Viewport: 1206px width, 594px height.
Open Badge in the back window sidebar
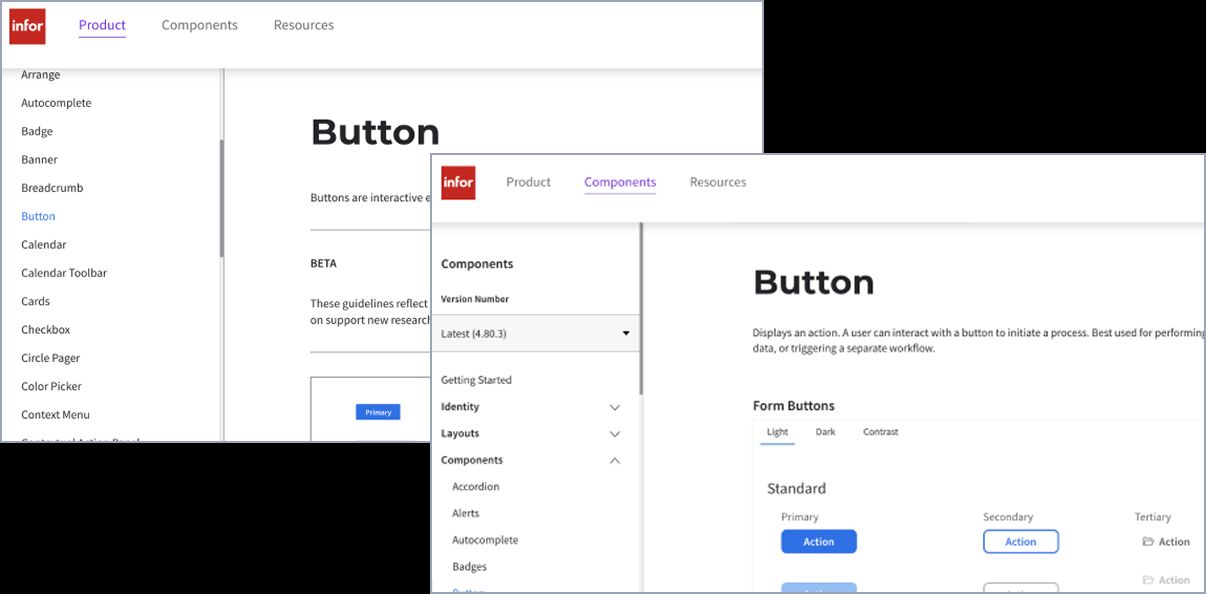tap(37, 131)
